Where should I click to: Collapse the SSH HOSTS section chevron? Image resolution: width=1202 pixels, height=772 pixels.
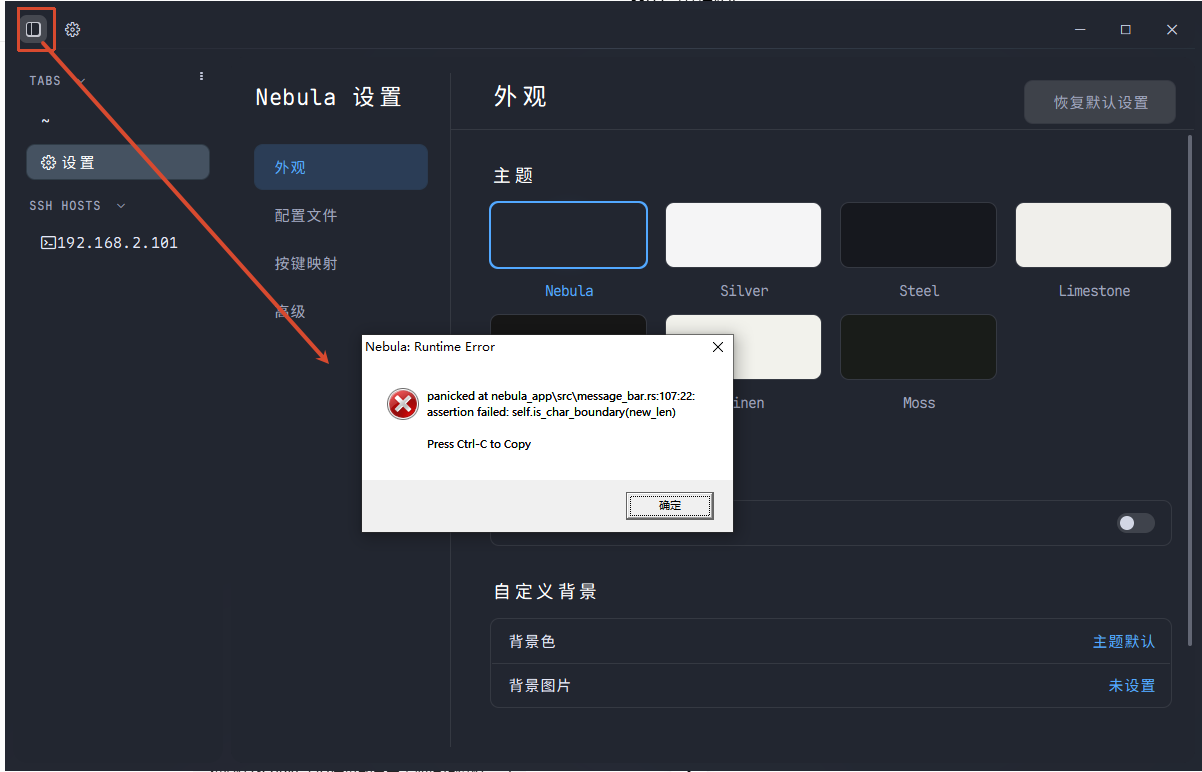coord(121,206)
